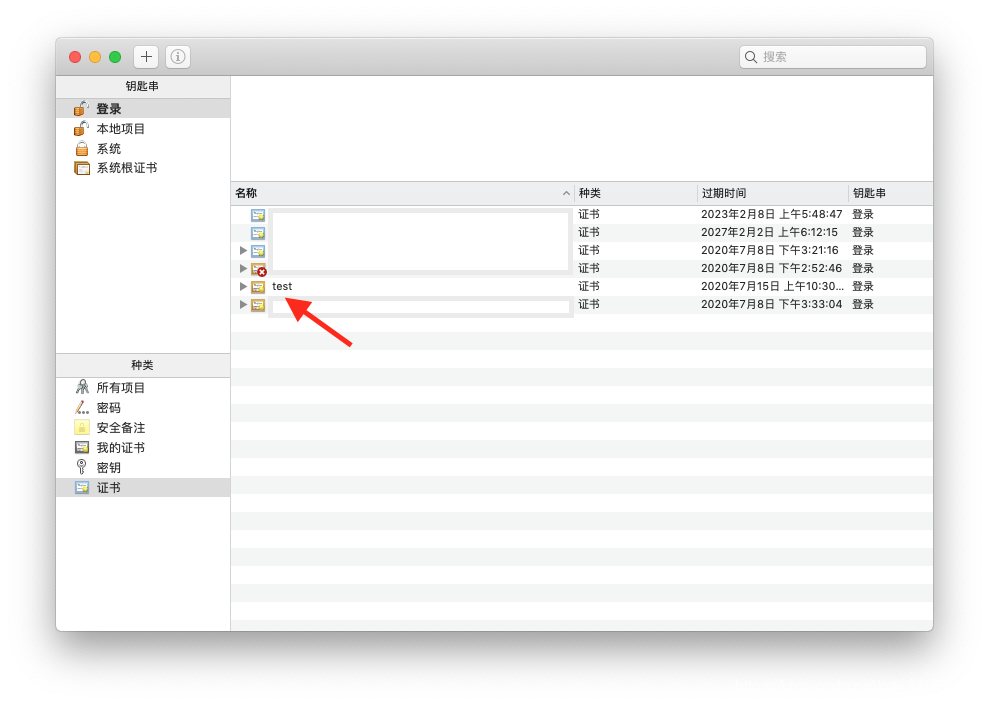Viewport: 989px width, 705px height.
Task: Click the plus add-item toolbar button
Action: click(146, 57)
